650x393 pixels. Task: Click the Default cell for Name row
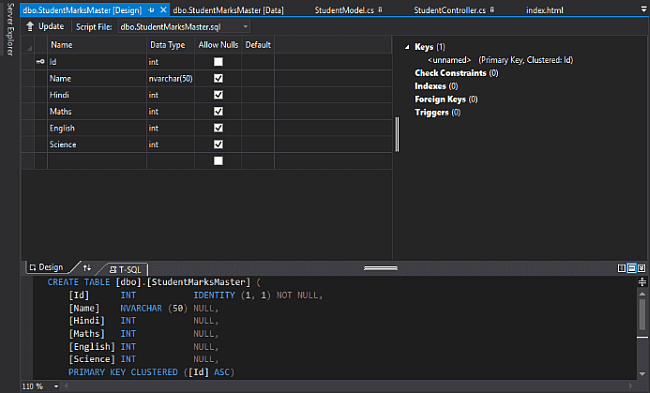[258, 78]
